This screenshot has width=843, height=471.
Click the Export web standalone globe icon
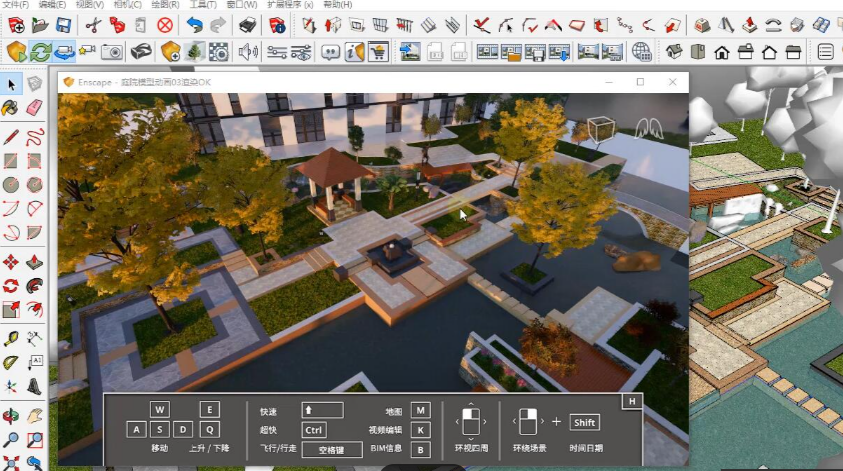point(641,52)
